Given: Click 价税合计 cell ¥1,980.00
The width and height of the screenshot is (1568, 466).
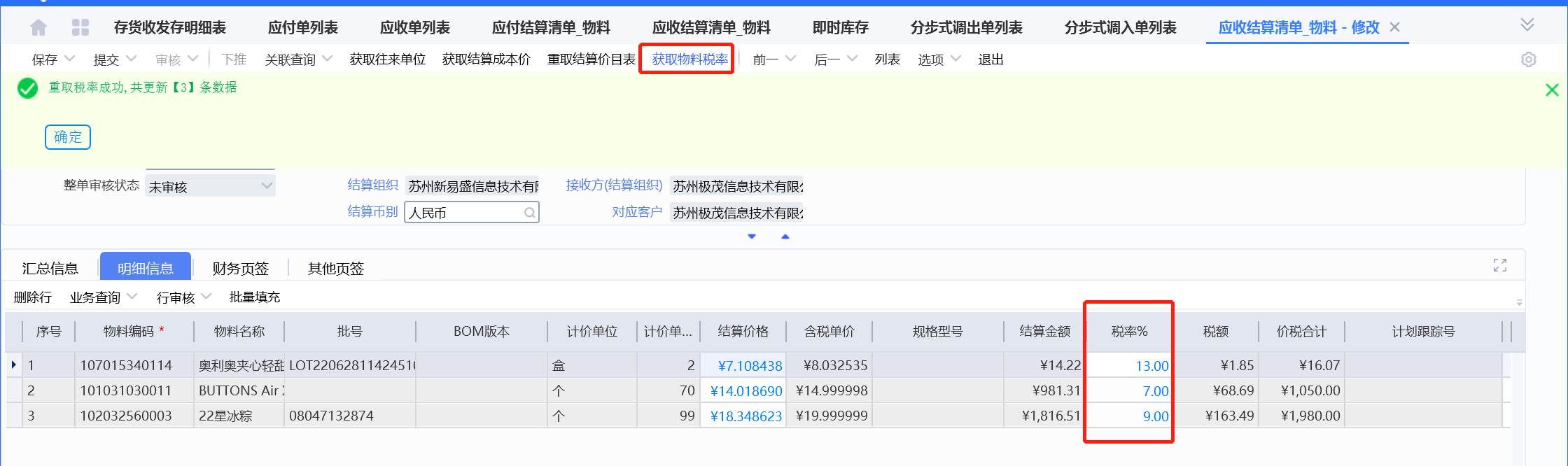Looking at the screenshot, I should click(x=1301, y=416).
